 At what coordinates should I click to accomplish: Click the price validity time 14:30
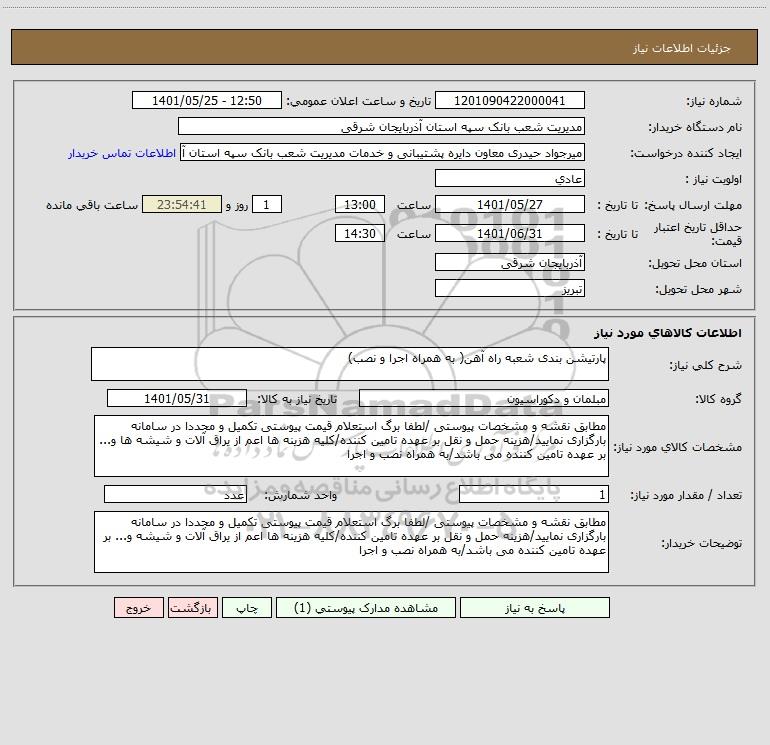pyautogui.click(x=359, y=234)
